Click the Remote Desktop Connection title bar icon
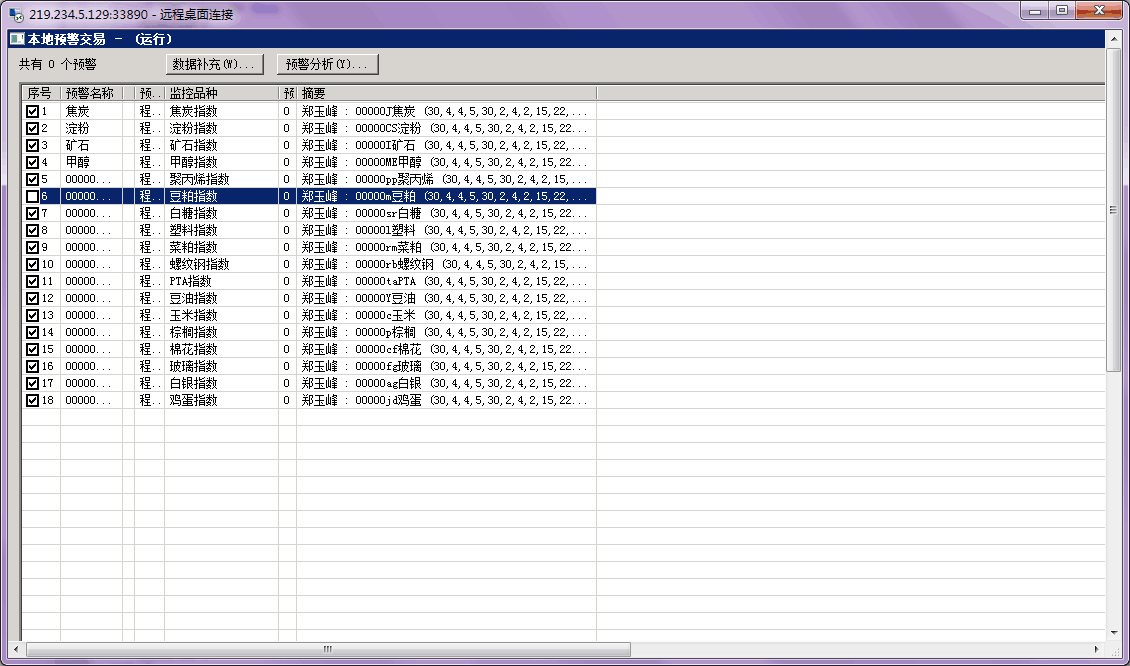 [15, 13]
